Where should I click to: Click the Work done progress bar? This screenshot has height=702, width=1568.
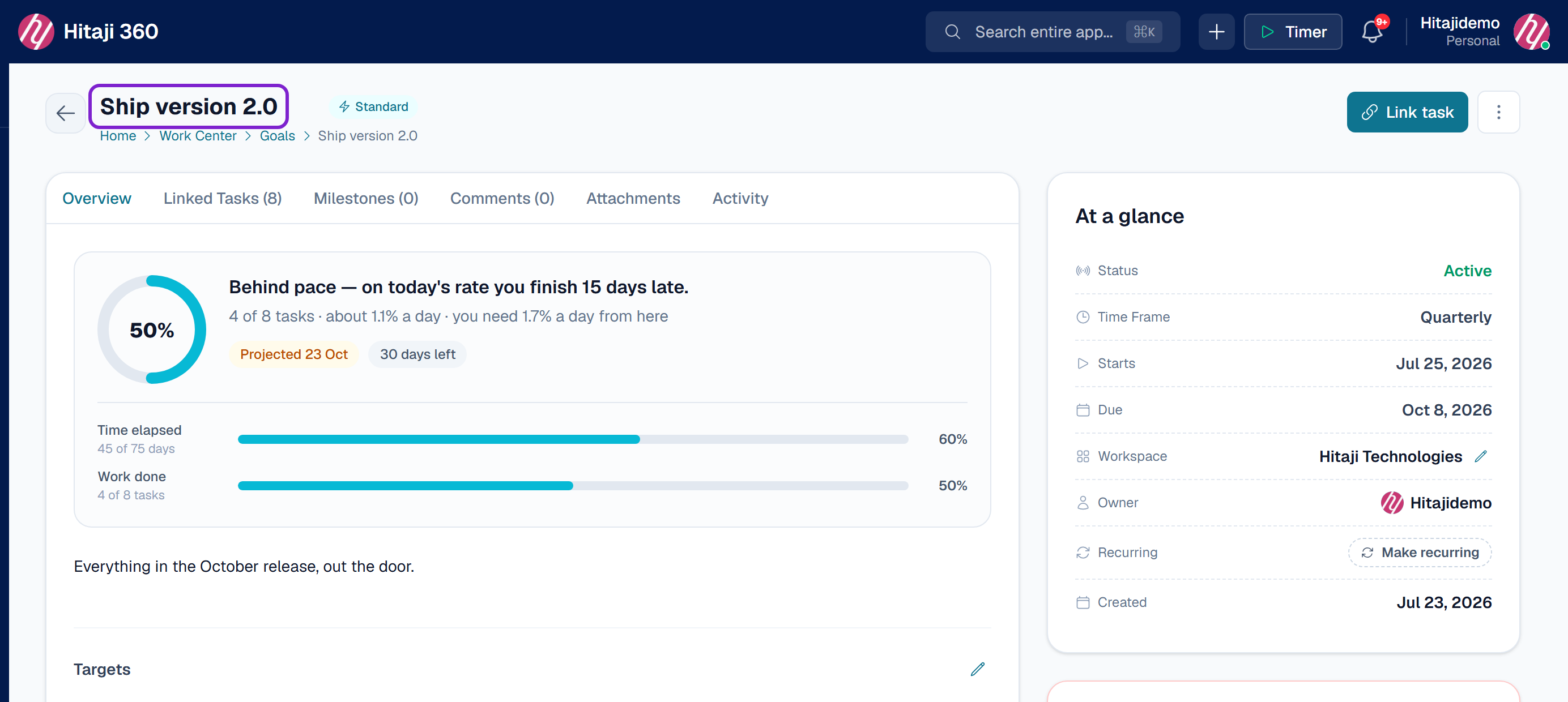click(x=573, y=485)
